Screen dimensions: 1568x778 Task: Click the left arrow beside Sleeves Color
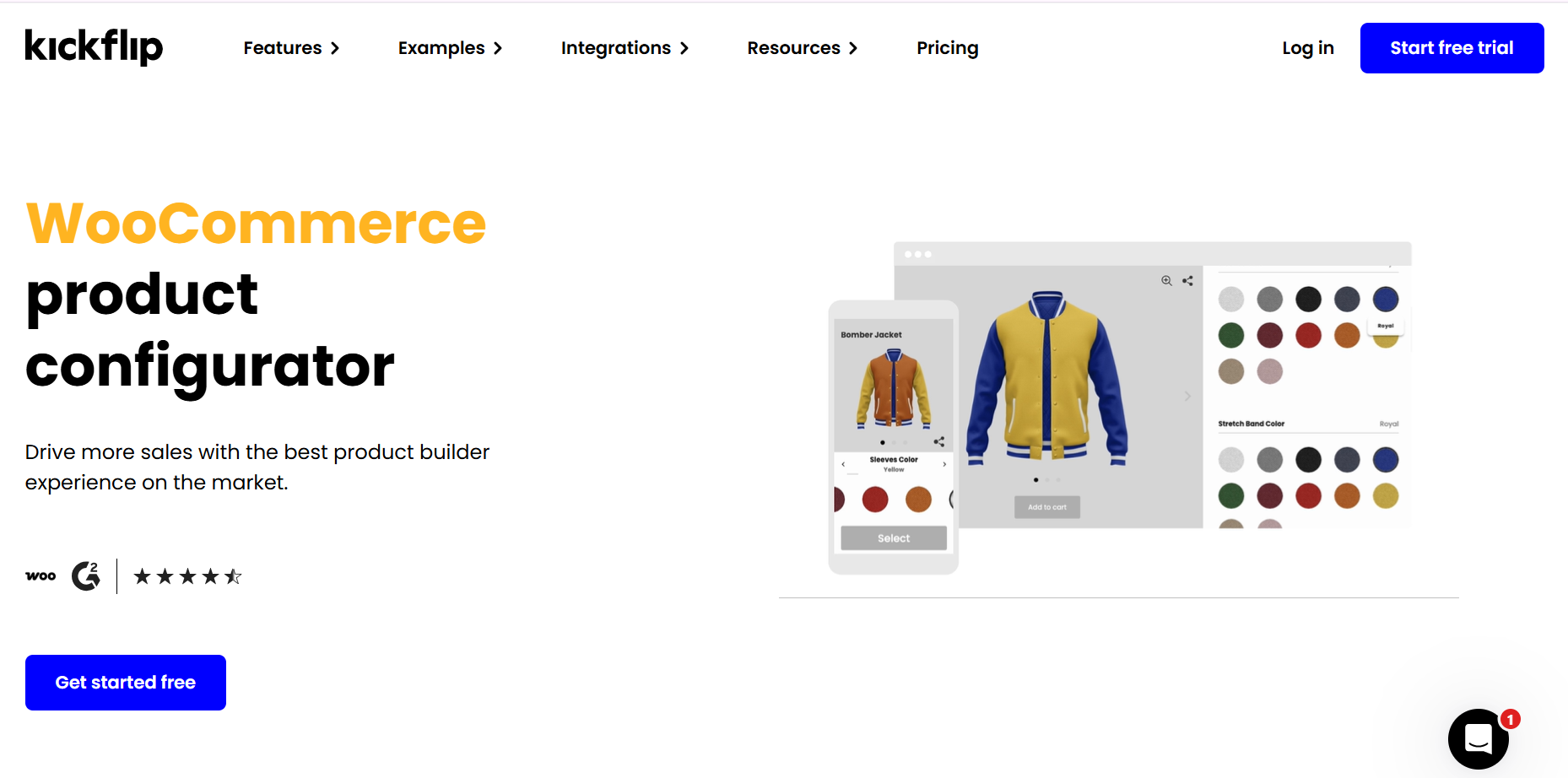pos(843,464)
